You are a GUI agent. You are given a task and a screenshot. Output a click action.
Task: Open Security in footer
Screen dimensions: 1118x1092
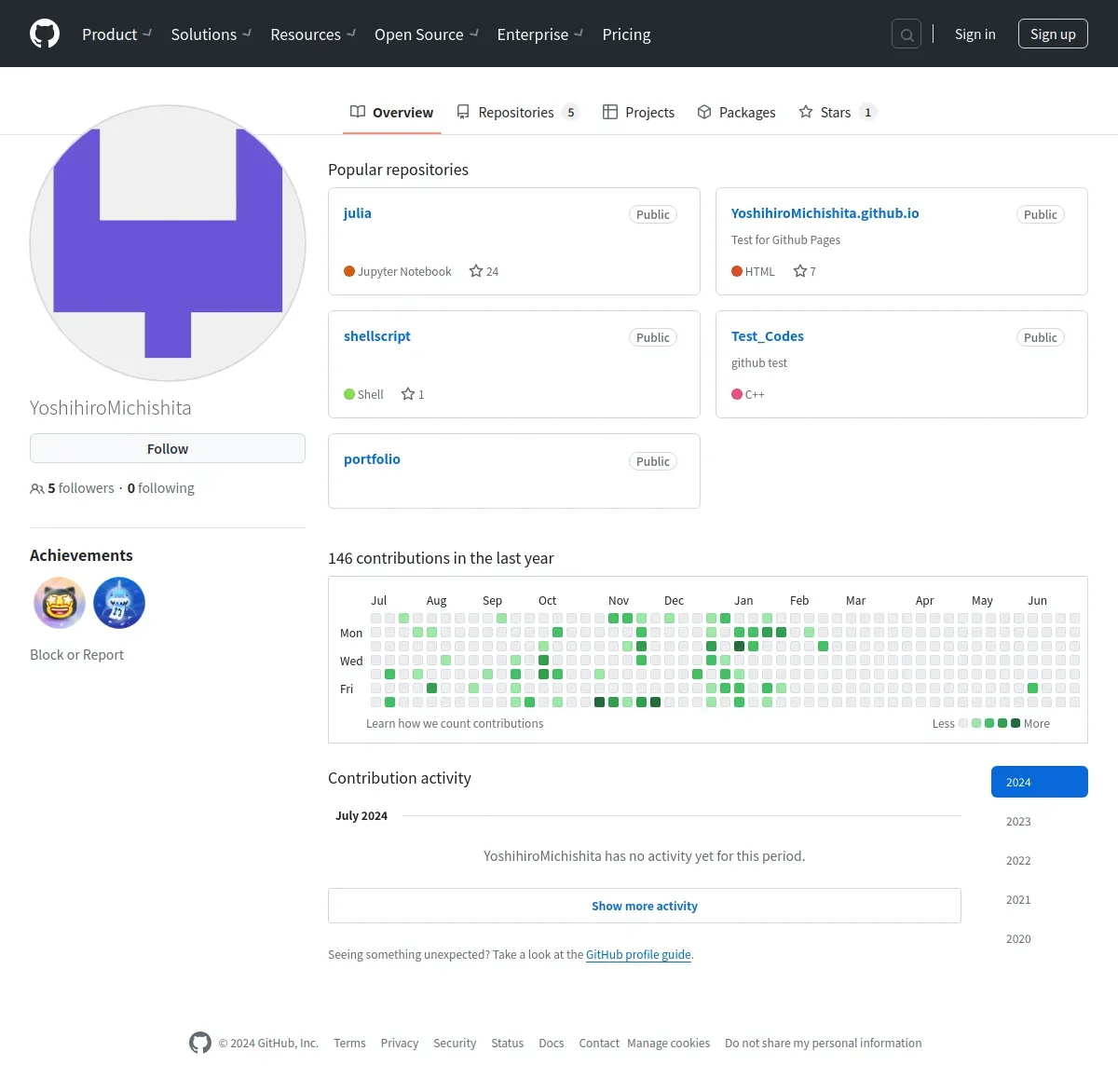(455, 1043)
